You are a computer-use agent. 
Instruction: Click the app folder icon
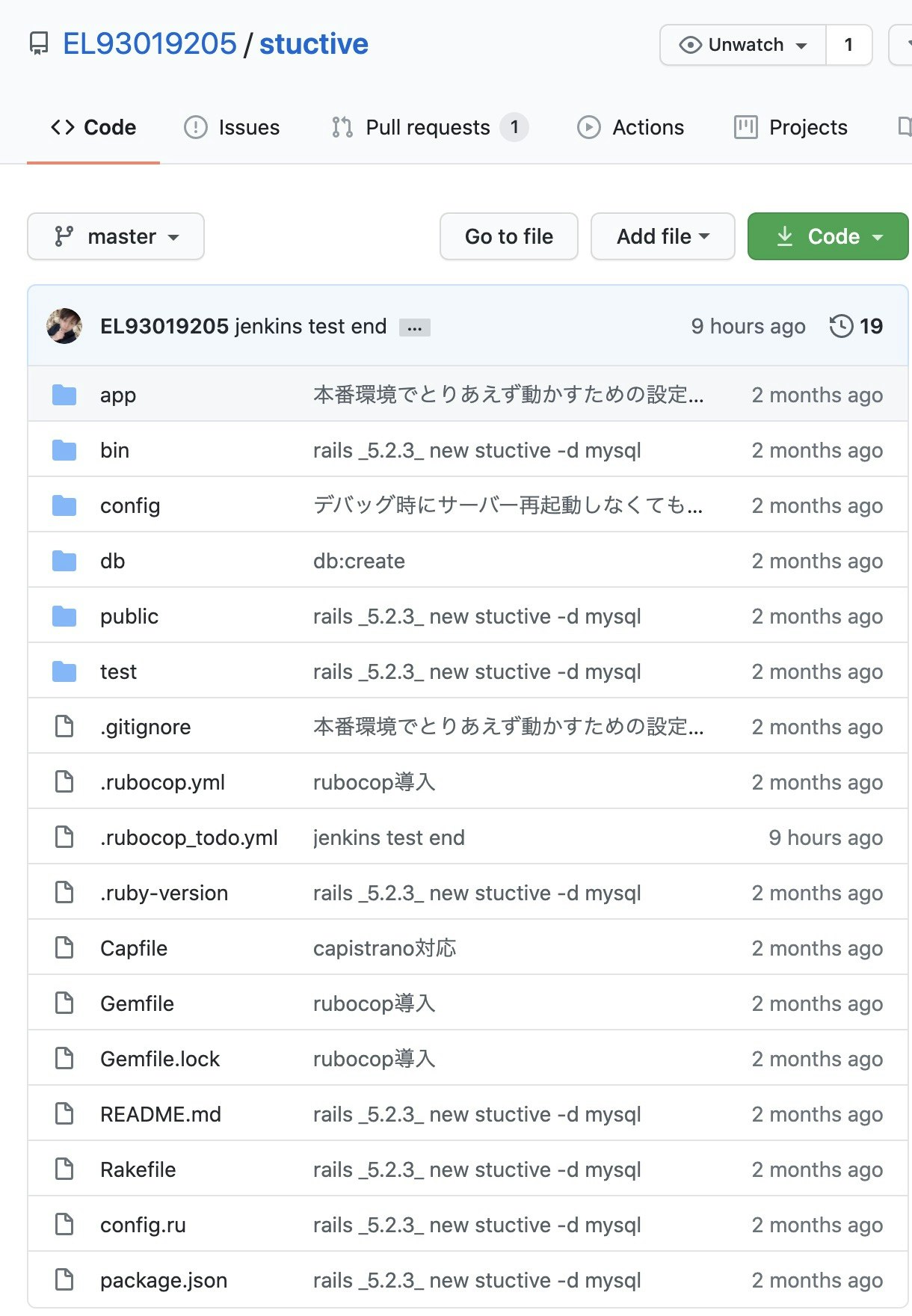pyautogui.click(x=64, y=395)
